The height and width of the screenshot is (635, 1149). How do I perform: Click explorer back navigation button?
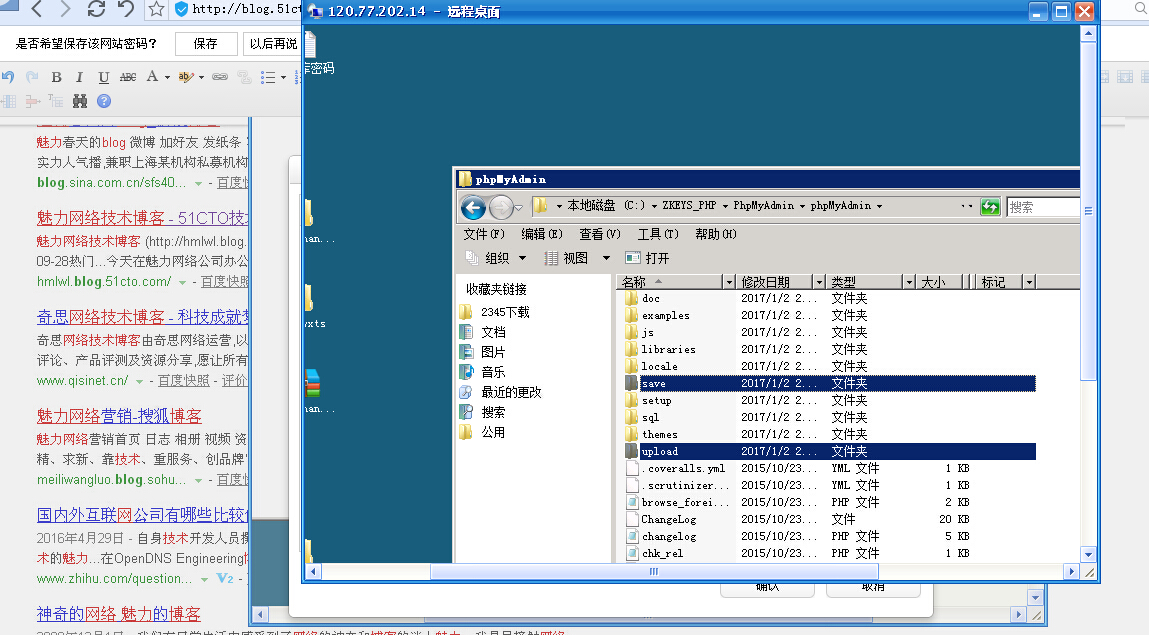coord(473,208)
